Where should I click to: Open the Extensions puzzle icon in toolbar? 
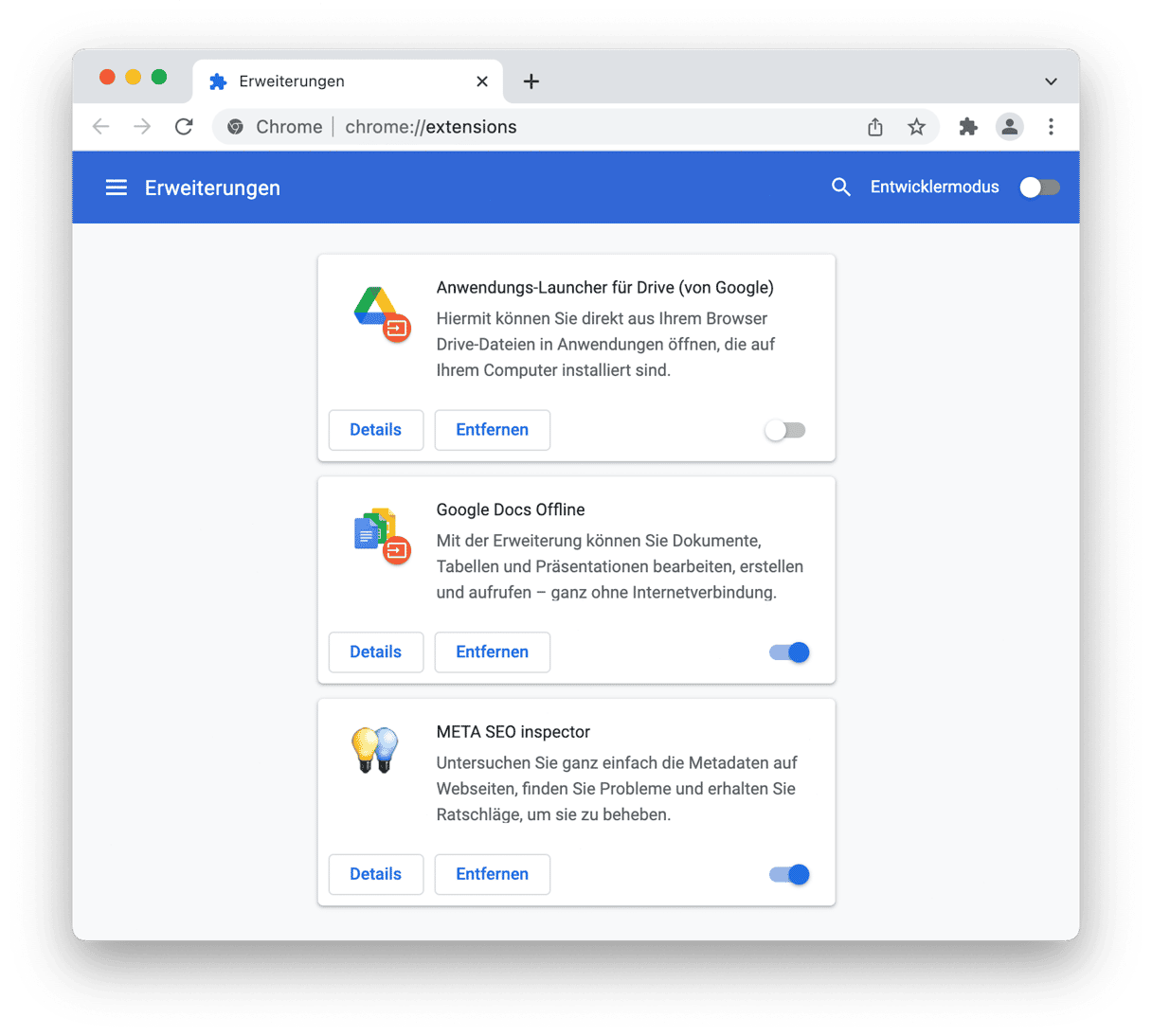(x=967, y=127)
